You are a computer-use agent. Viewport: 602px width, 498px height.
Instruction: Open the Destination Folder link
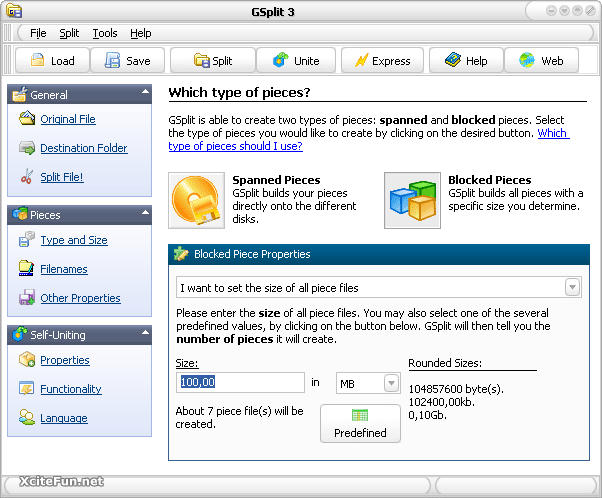click(x=84, y=148)
